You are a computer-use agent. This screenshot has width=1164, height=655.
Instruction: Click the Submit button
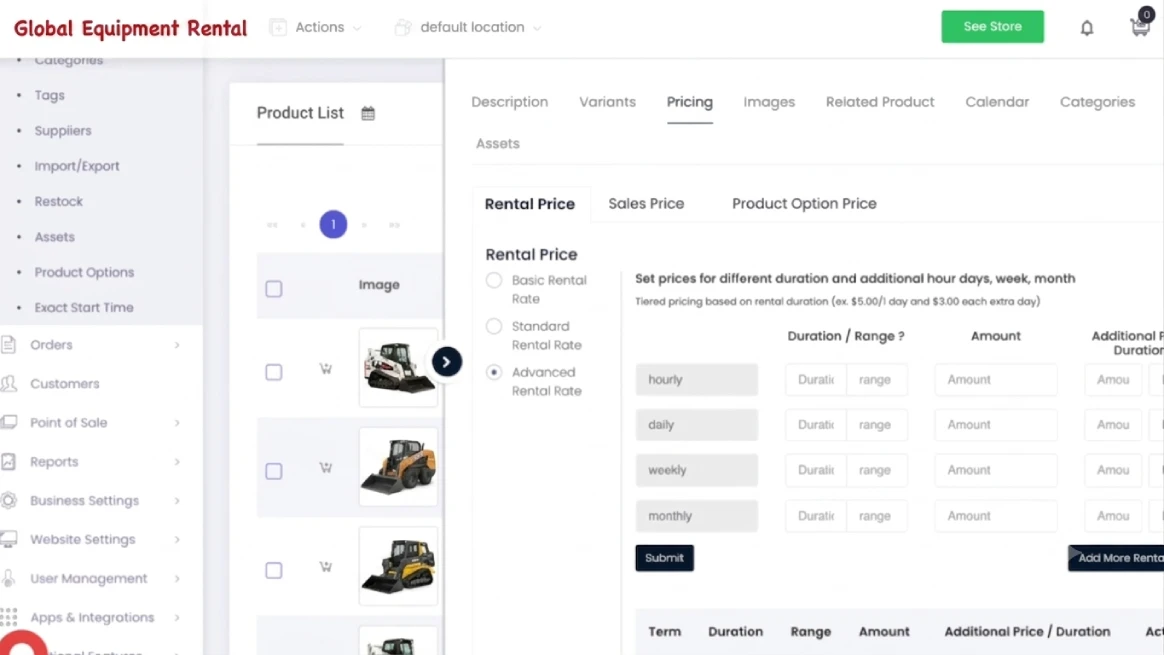(664, 558)
